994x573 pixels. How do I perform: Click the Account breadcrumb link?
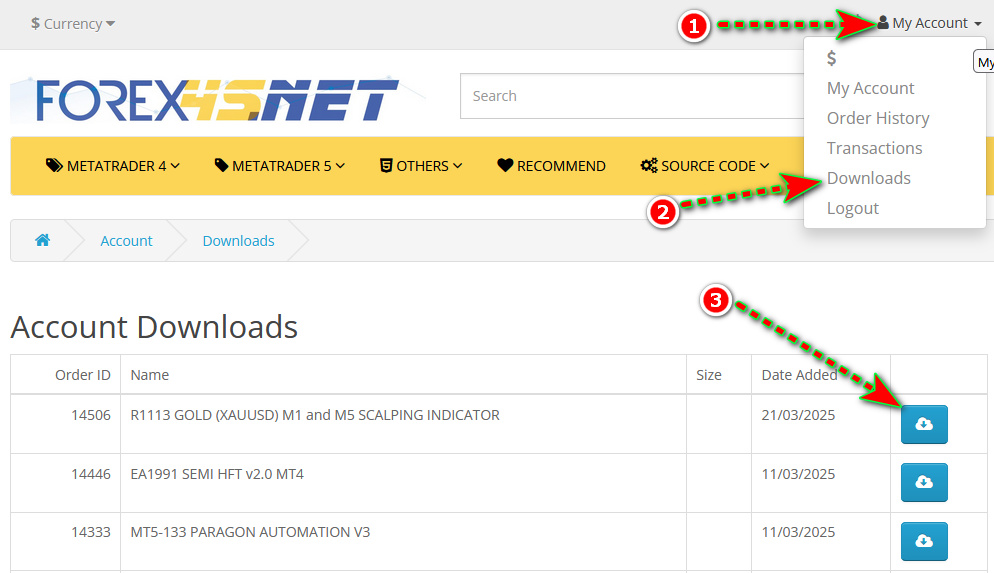click(126, 241)
